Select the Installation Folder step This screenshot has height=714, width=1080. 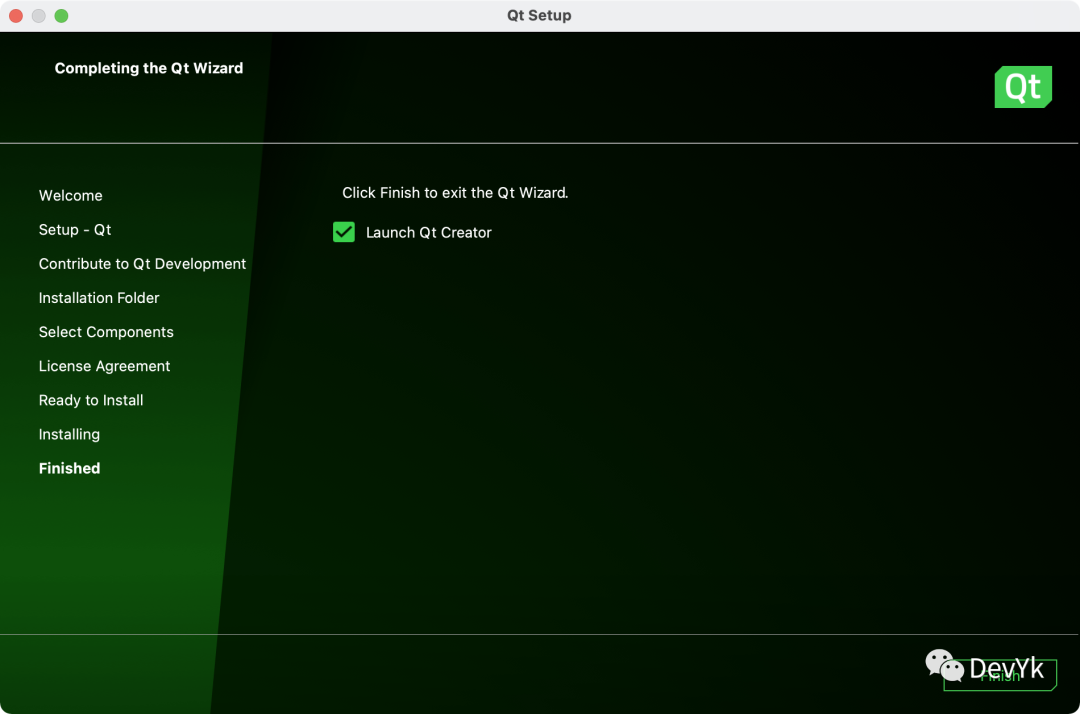point(98,298)
